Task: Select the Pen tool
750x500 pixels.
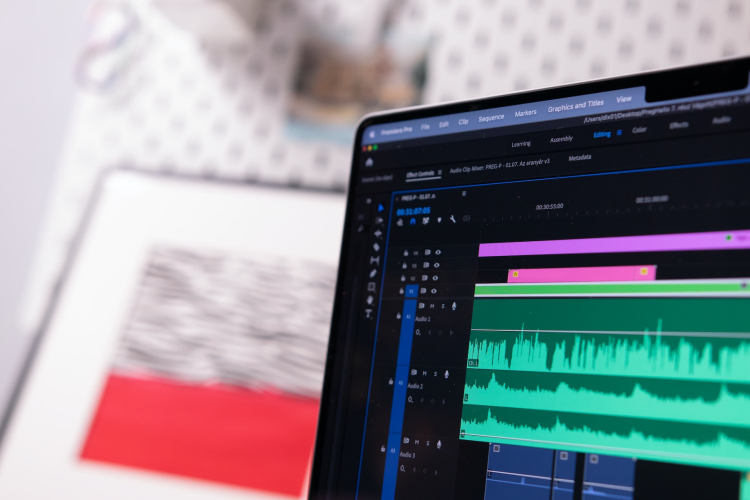Action: click(x=373, y=273)
